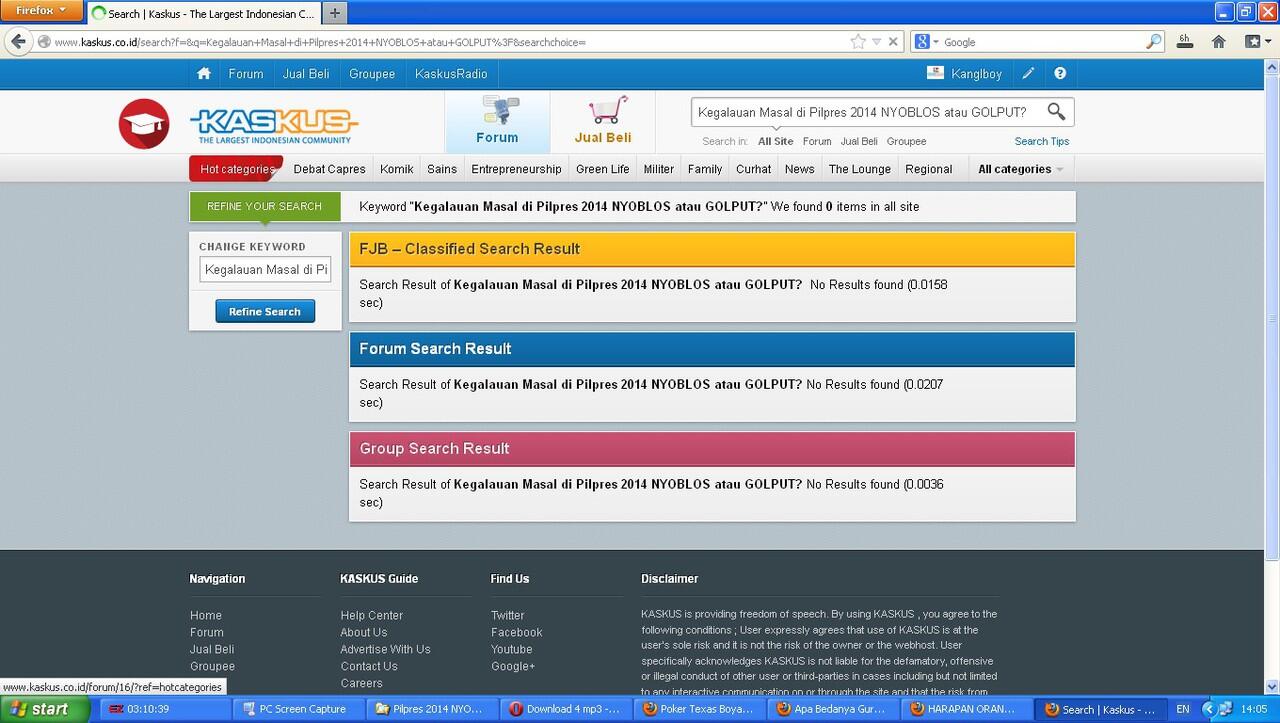1280x723 pixels.
Task: Select Hot categories tab
Action: [236, 169]
